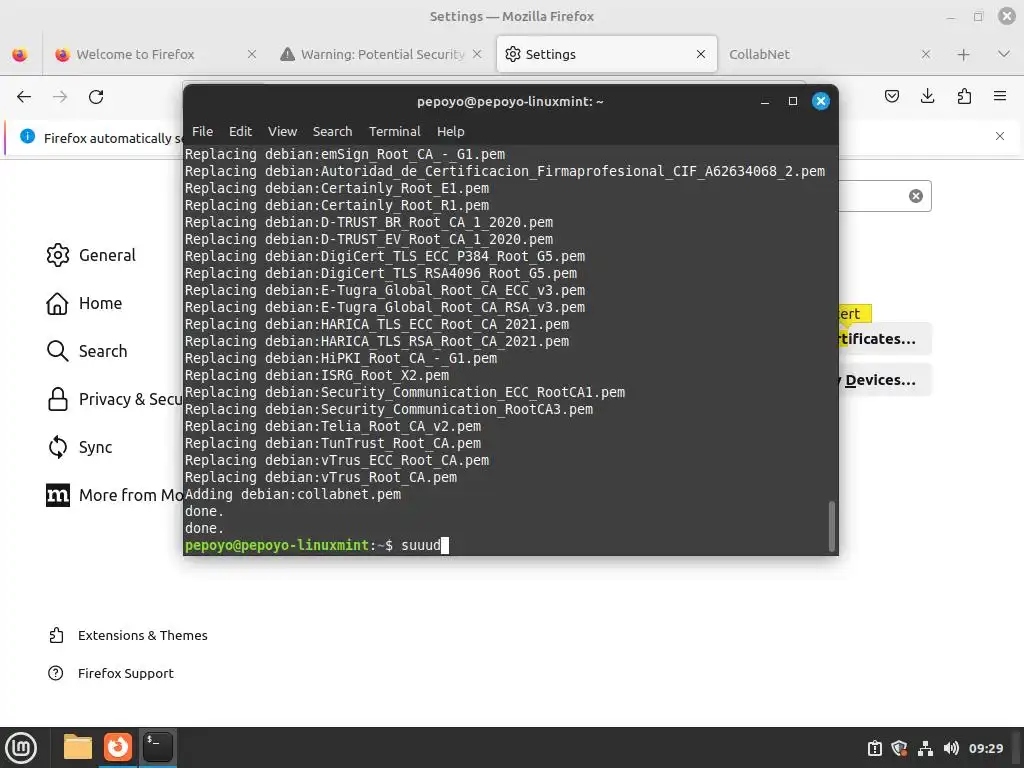Viewport: 1024px width, 768px height.
Task: Open the terminal Help menu
Action: click(451, 131)
